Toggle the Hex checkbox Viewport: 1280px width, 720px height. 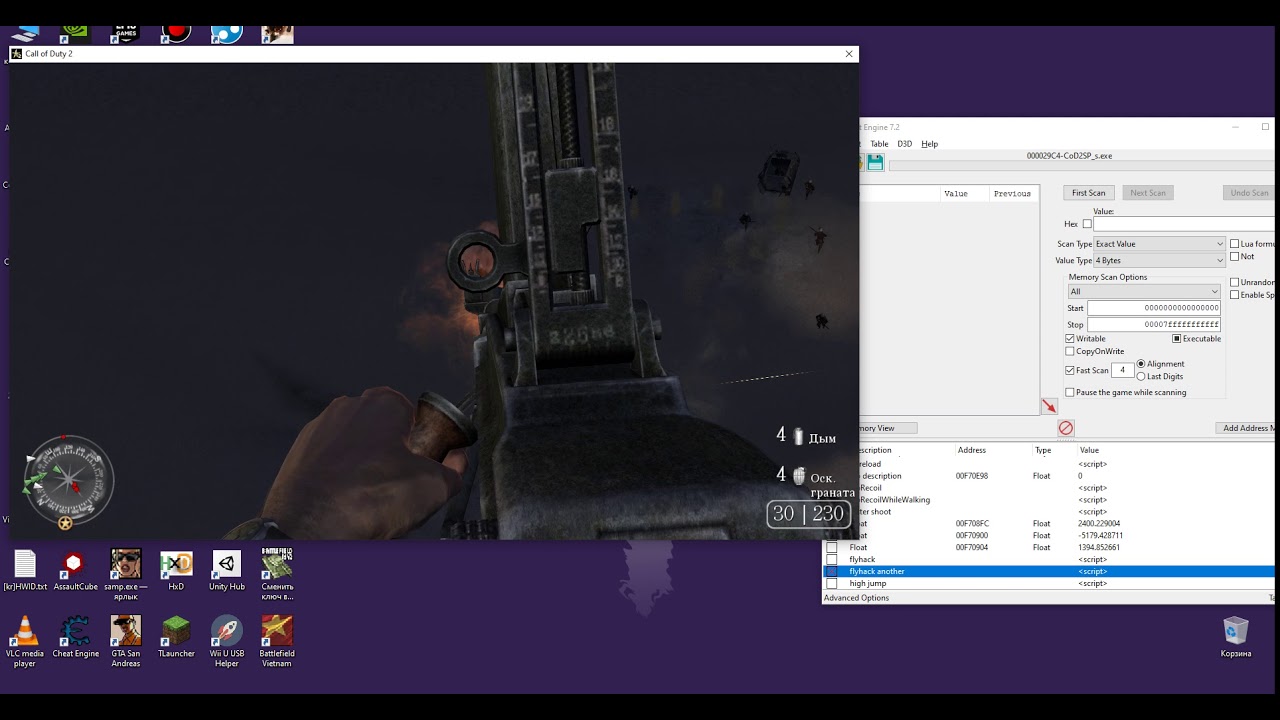click(x=1087, y=224)
